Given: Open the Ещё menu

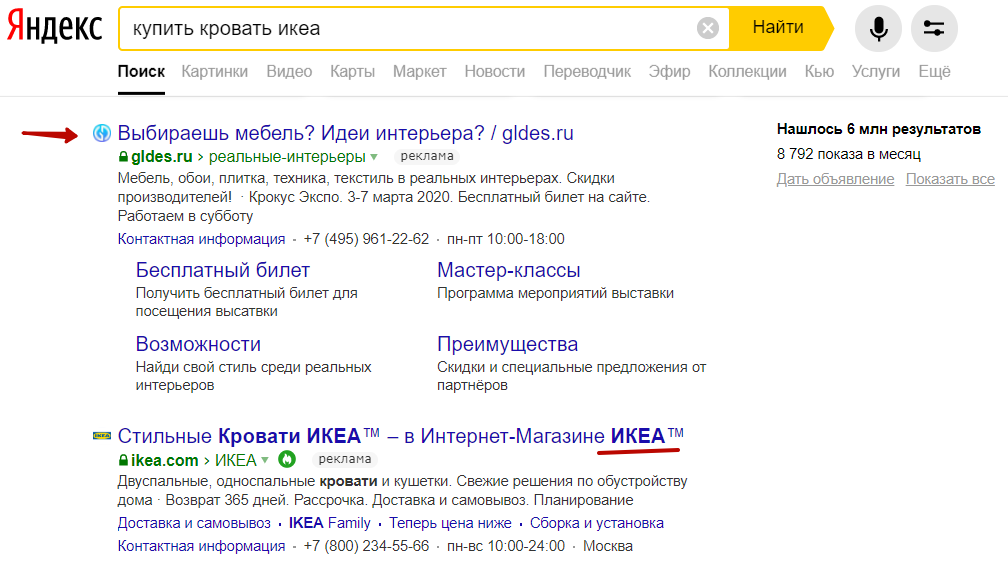Looking at the screenshot, I should click(934, 71).
